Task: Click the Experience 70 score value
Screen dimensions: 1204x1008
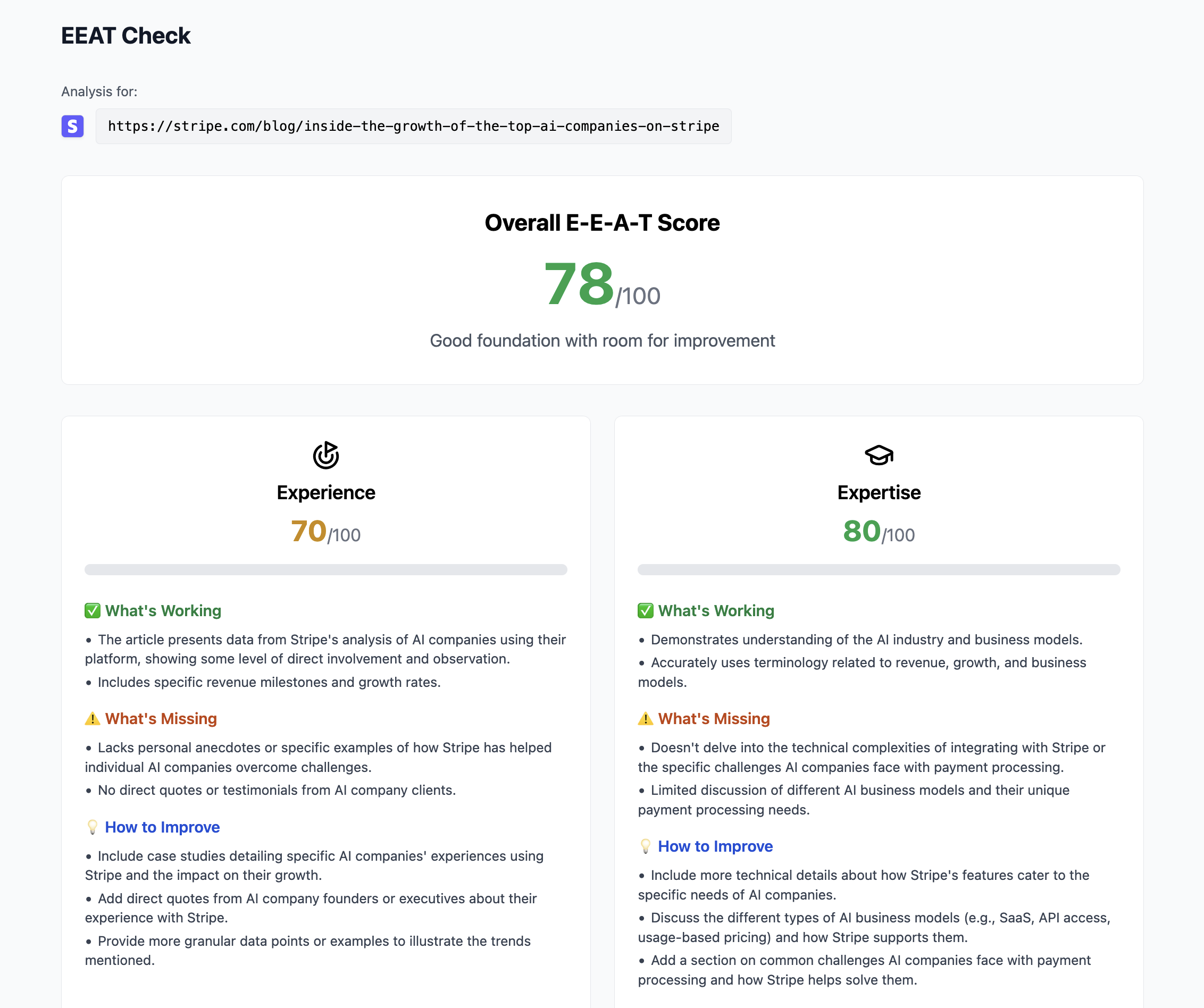Action: point(308,531)
